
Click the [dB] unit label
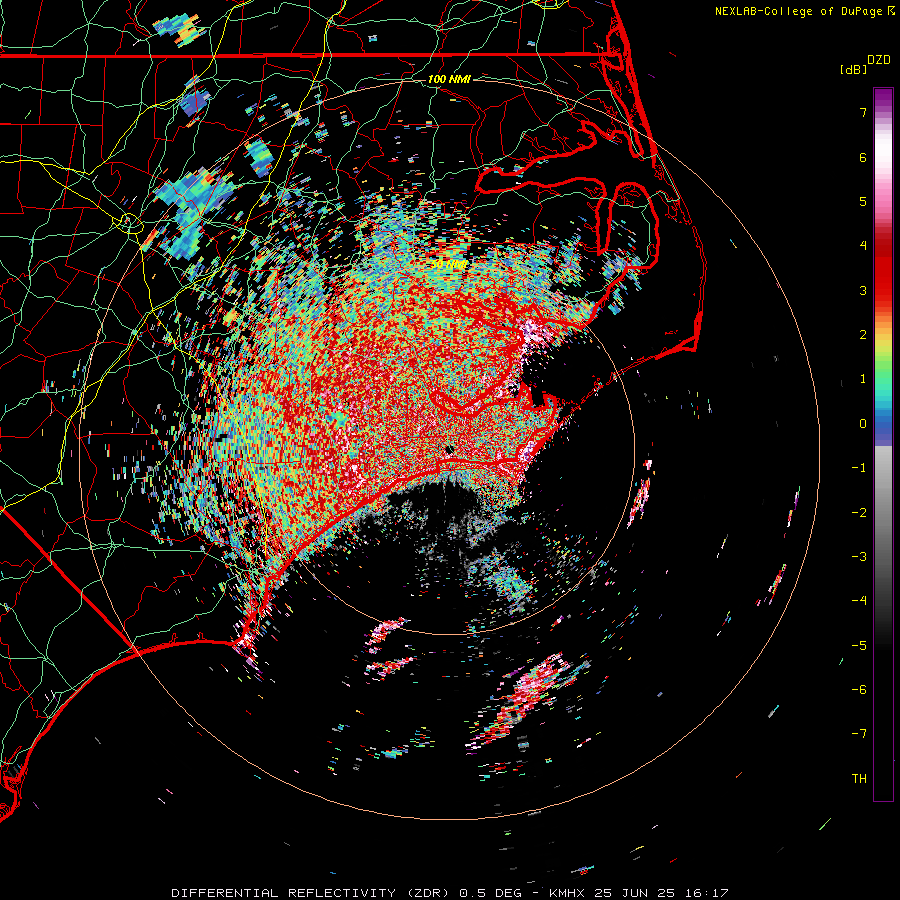[x=854, y=70]
